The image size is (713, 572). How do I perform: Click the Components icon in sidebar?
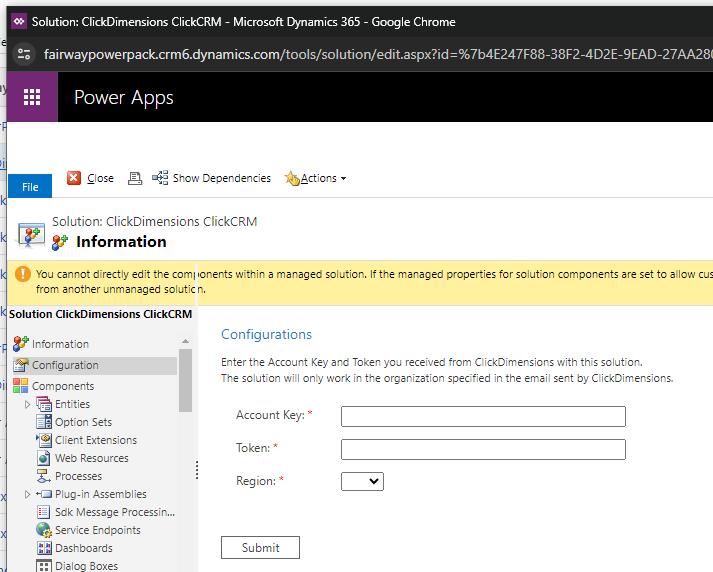click(20, 386)
